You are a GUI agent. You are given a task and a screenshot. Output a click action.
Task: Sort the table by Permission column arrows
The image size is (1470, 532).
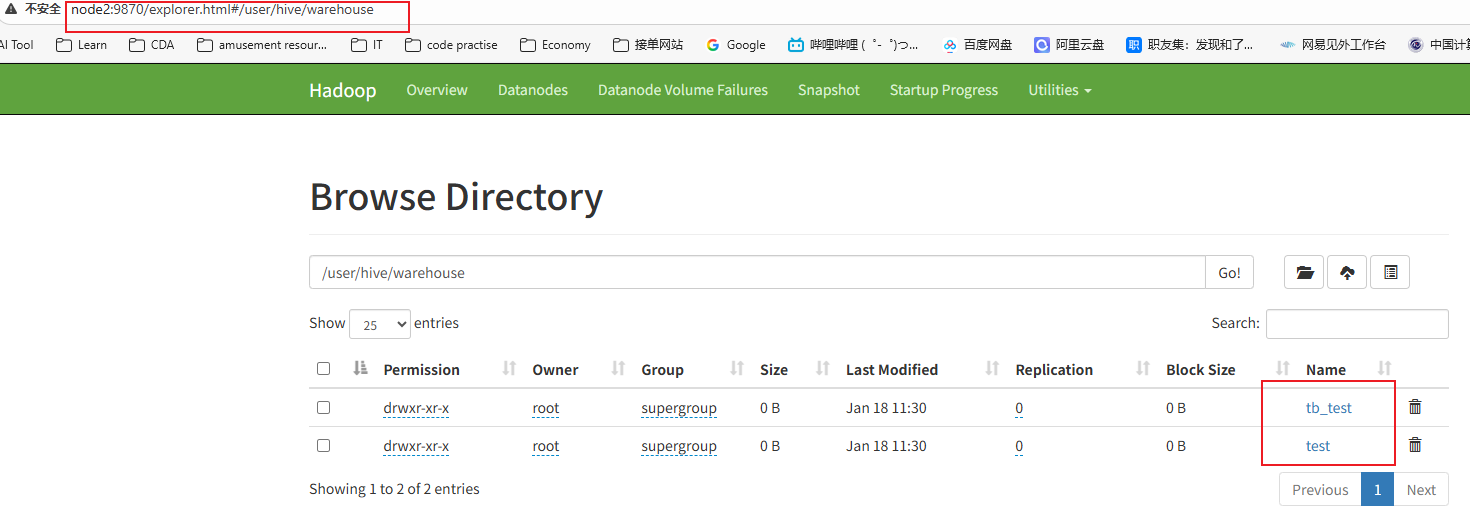tap(508, 369)
